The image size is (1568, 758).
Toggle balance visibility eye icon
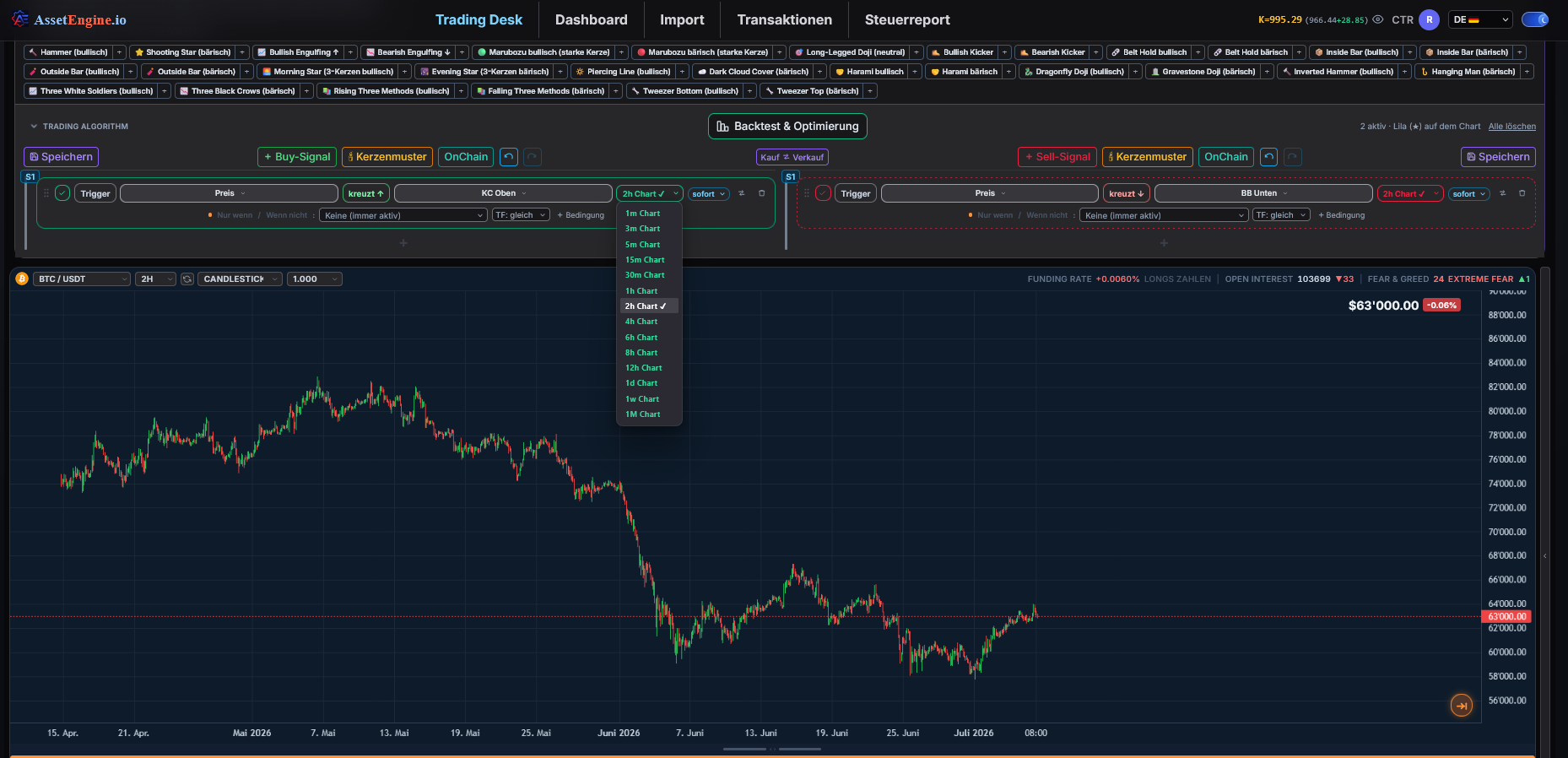pos(1378,19)
